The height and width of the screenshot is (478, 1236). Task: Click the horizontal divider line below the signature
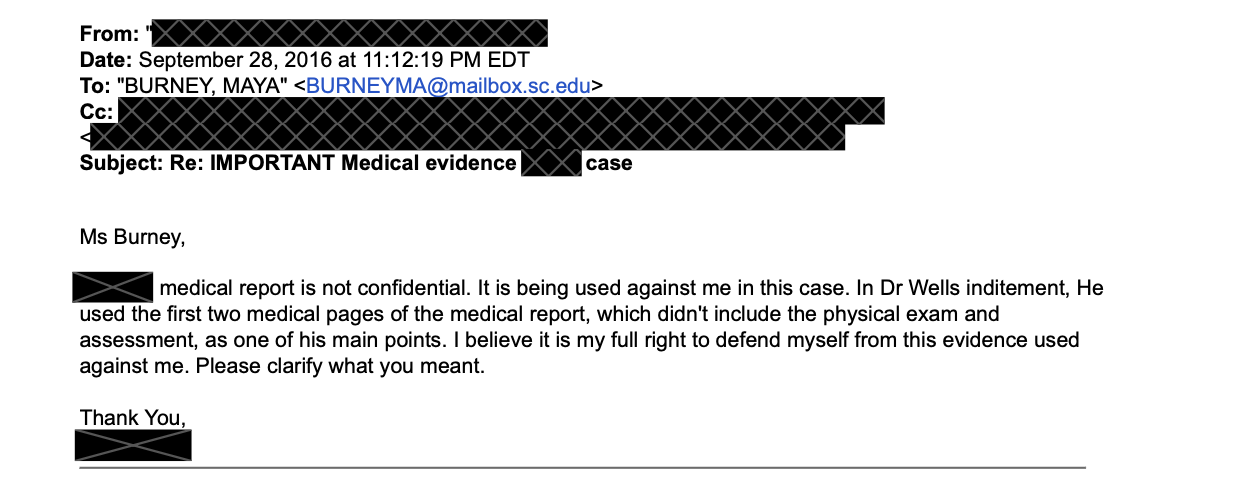(x=582, y=467)
